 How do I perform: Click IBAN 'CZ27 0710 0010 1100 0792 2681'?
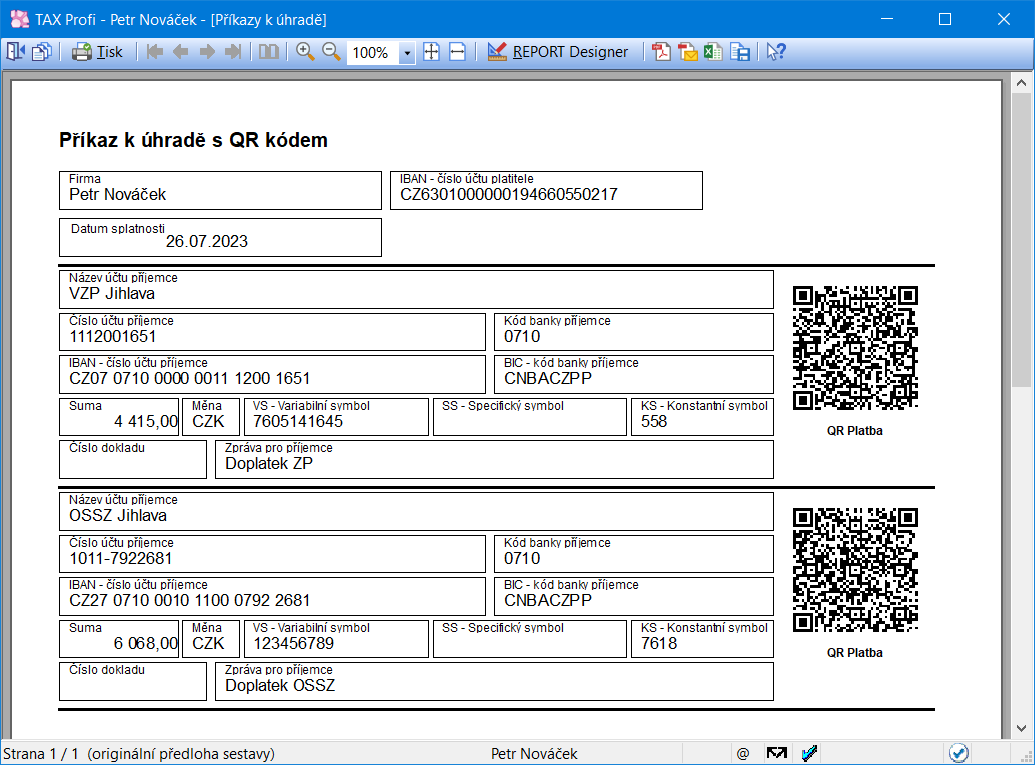point(189,601)
